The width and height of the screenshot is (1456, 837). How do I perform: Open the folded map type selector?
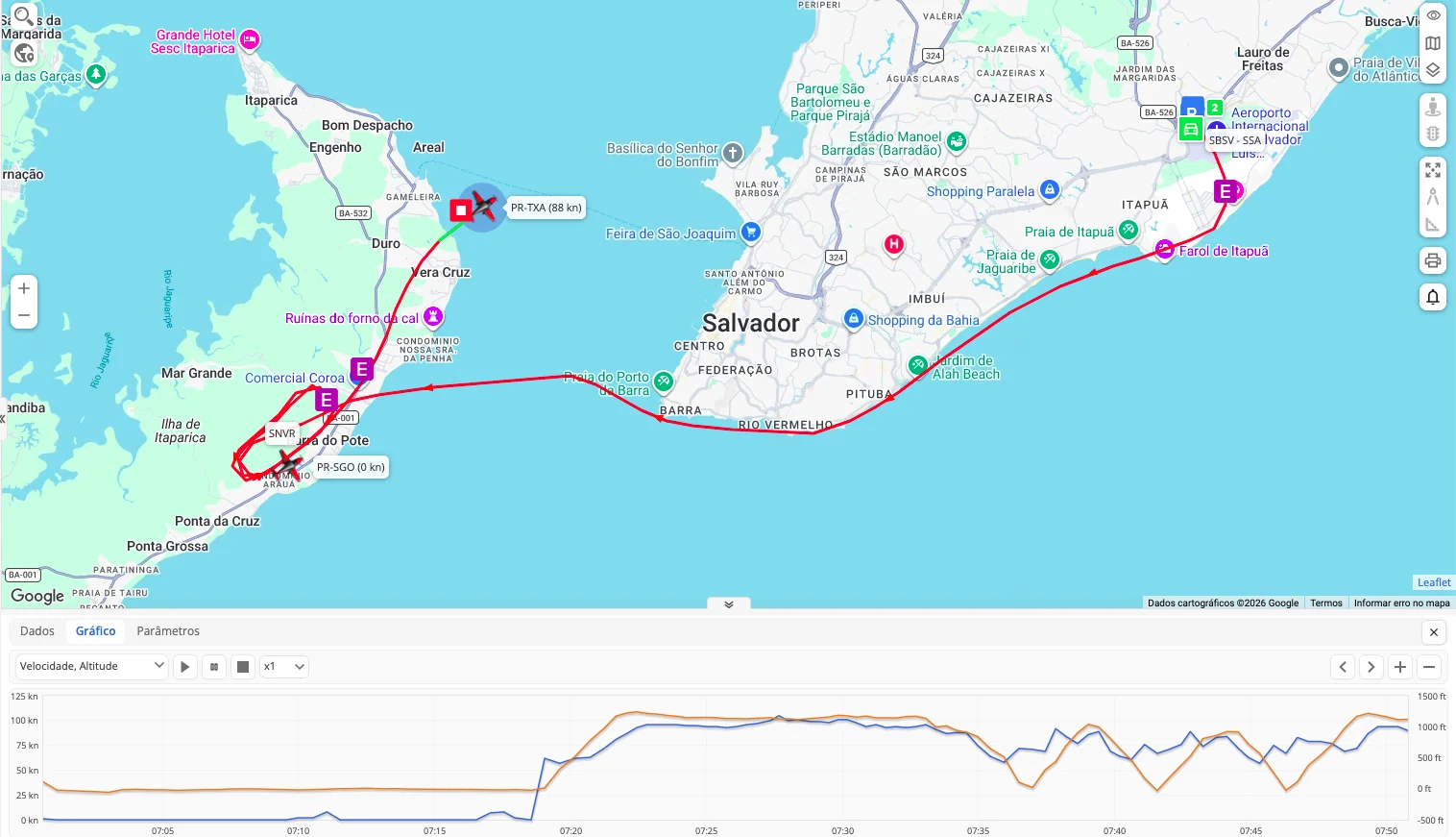click(x=1433, y=43)
